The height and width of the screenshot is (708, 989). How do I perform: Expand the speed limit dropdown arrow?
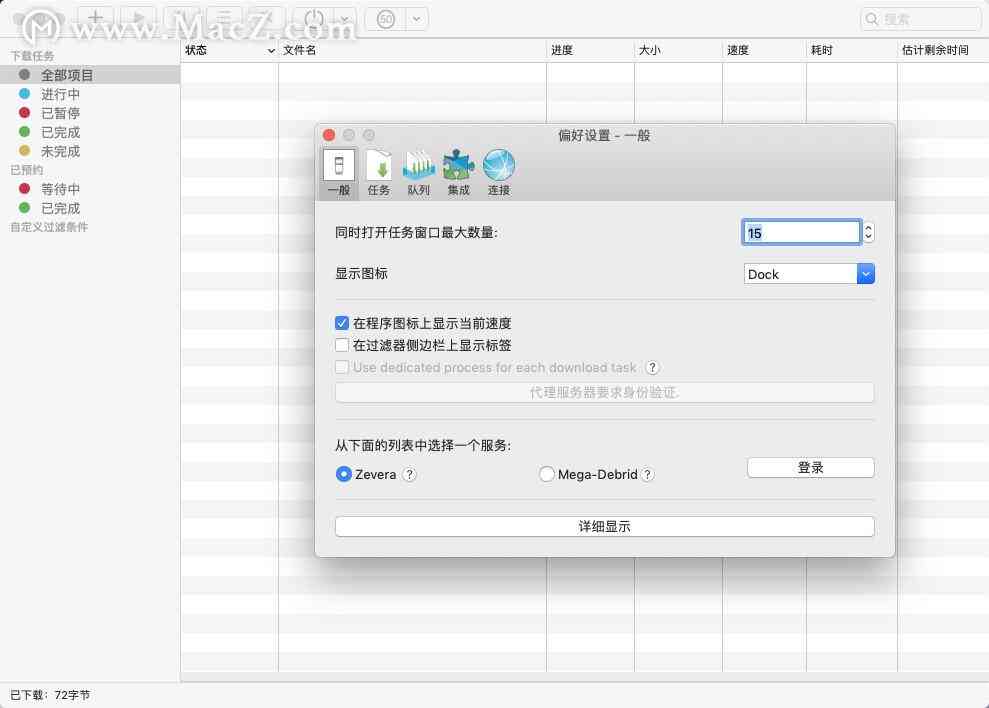coord(416,19)
